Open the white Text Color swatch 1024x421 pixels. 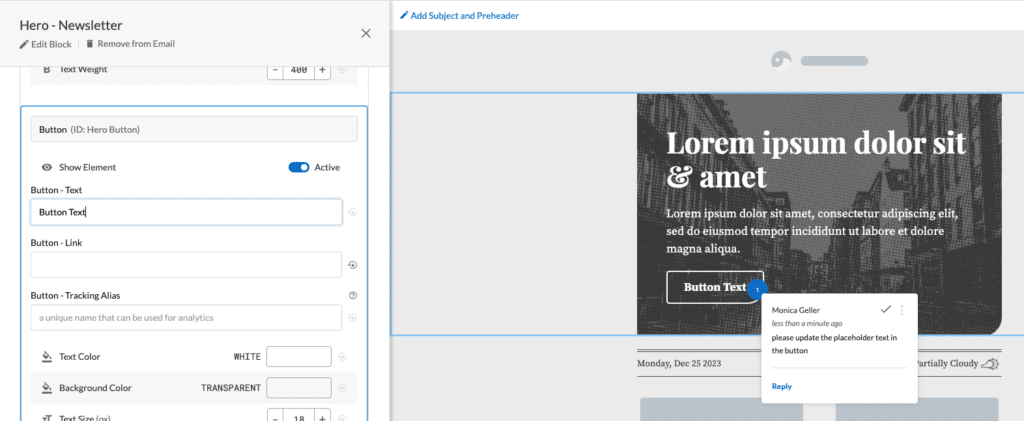point(298,357)
